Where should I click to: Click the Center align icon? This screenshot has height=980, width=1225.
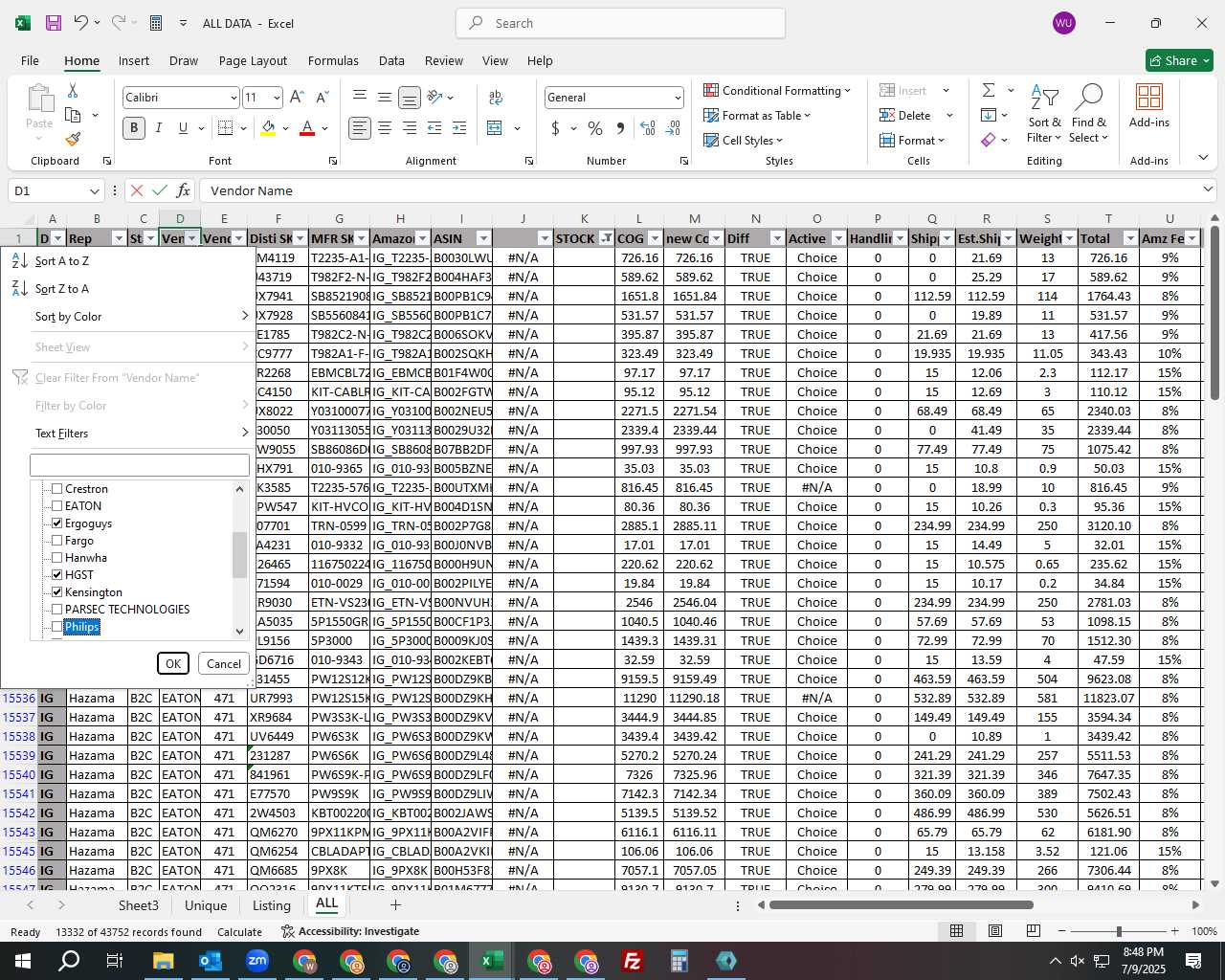pyautogui.click(x=384, y=128)
